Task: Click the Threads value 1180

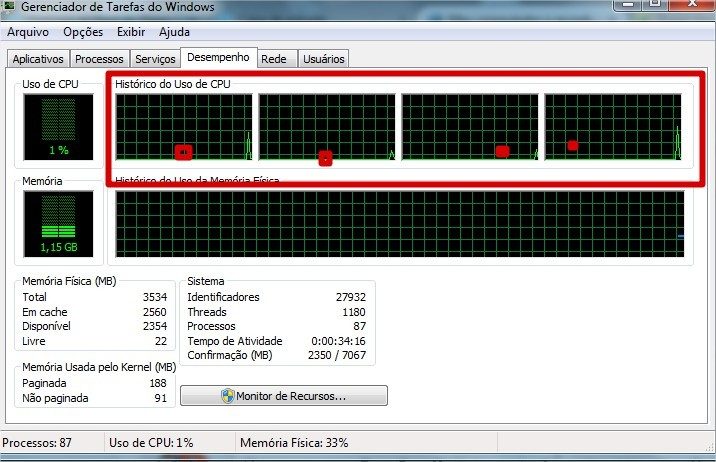Action: coord(354,312)
